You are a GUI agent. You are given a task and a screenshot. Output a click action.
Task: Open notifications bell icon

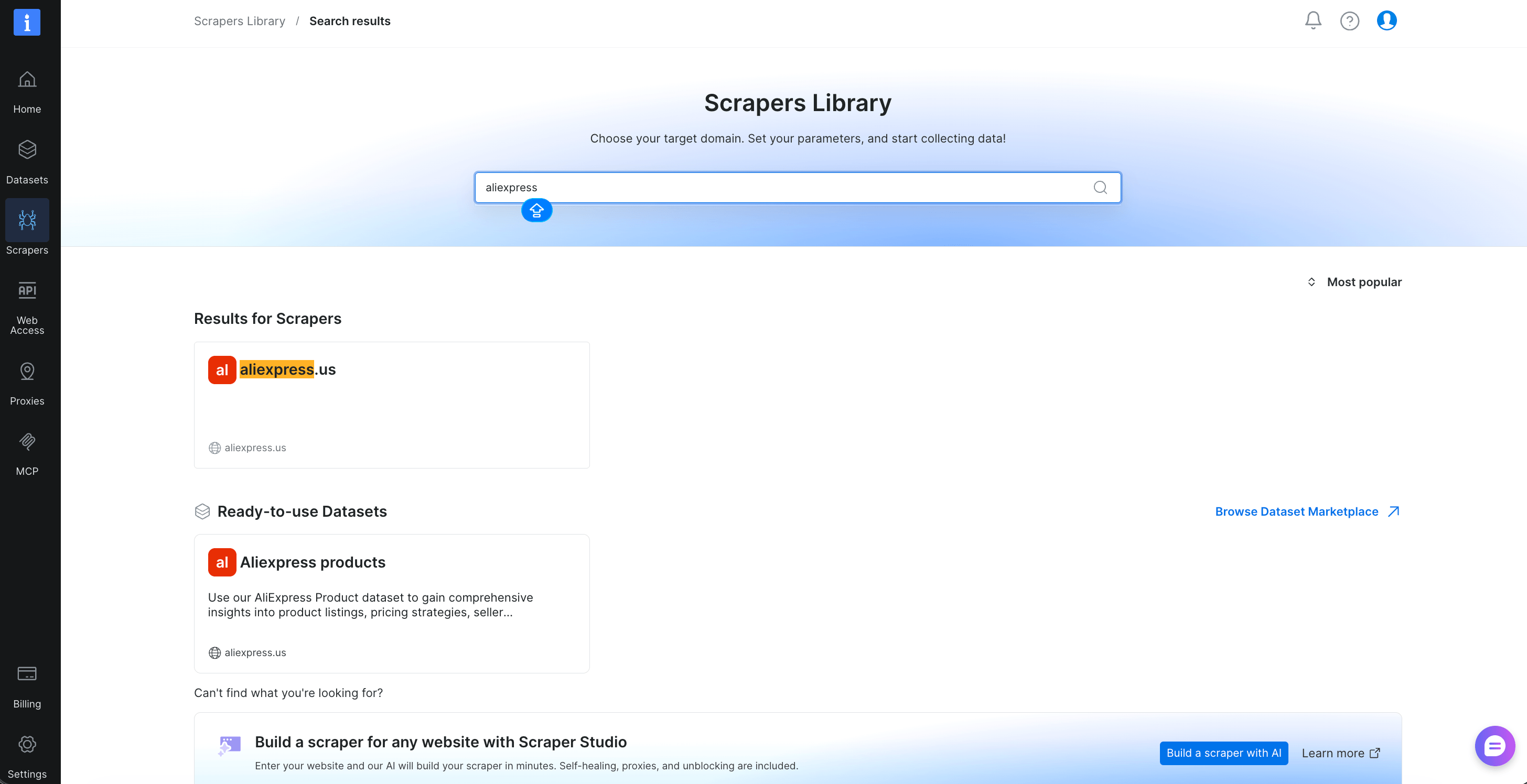1313,21
